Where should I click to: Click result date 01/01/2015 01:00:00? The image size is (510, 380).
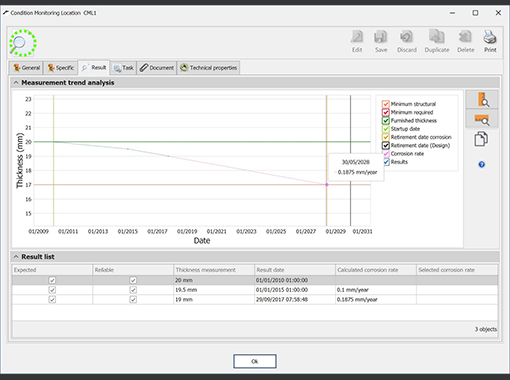[x=295, y=290]
